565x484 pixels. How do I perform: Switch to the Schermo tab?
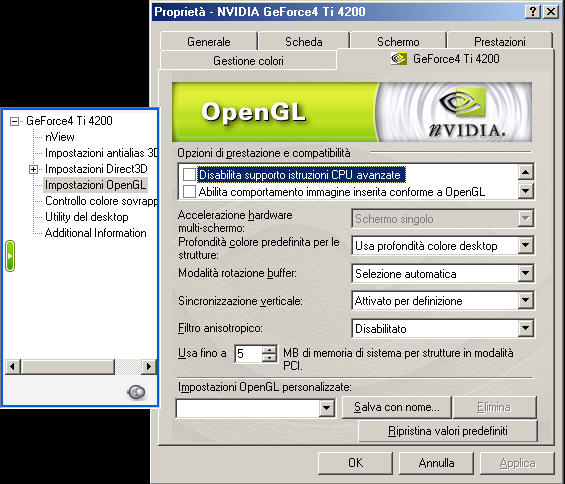tap(398, 41)
